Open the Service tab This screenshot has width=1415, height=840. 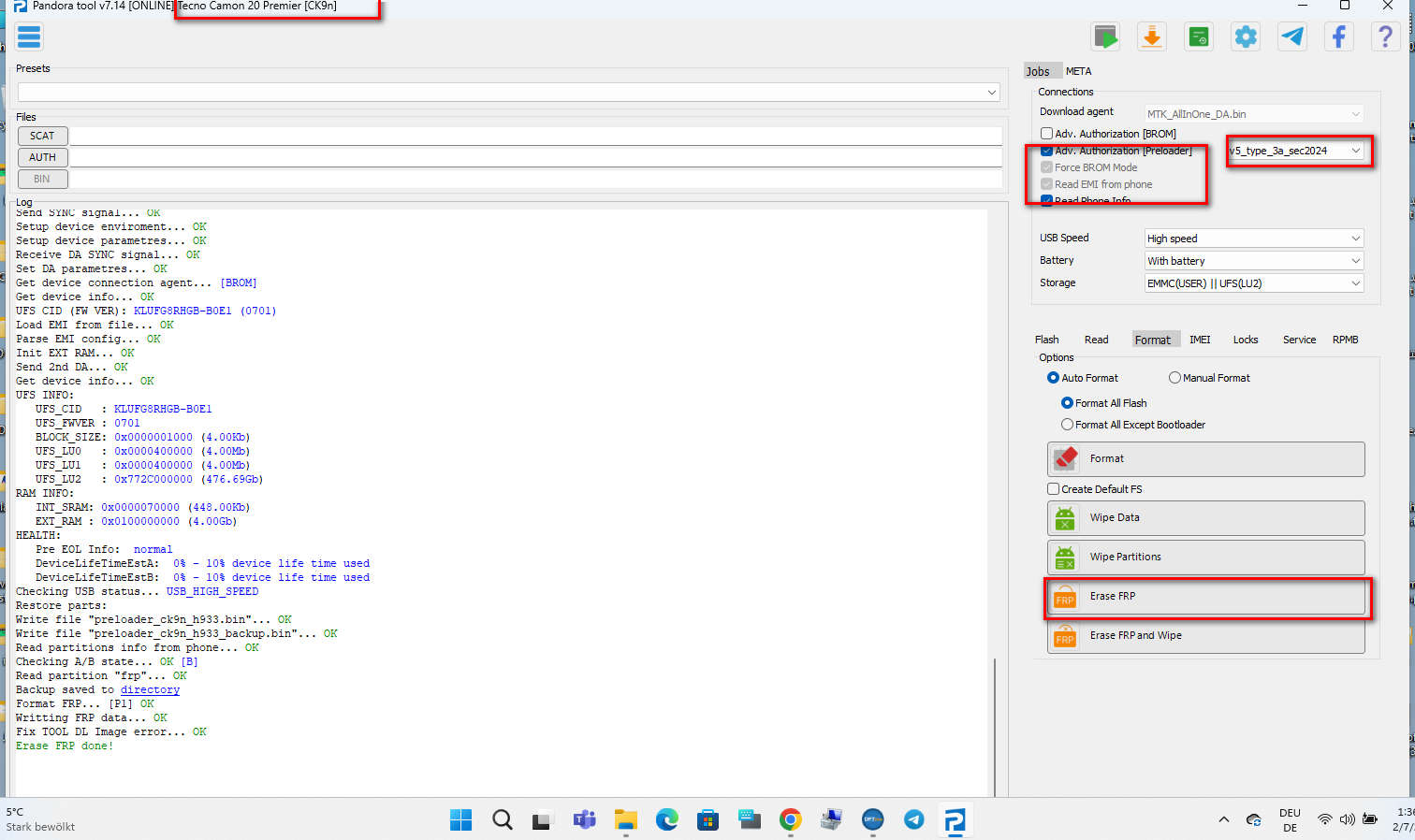pyautogui.click(x=1299, y=340)
